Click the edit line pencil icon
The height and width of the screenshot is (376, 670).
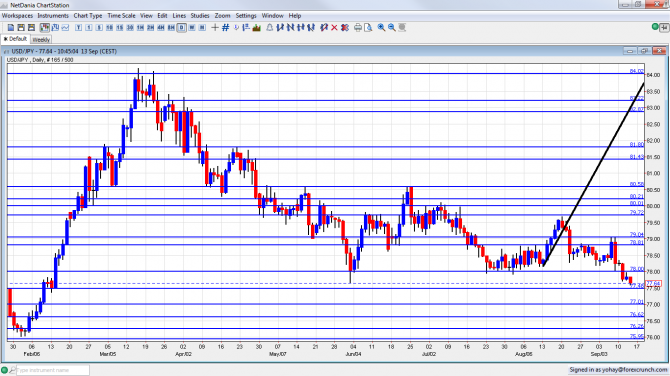pos(324,27)
